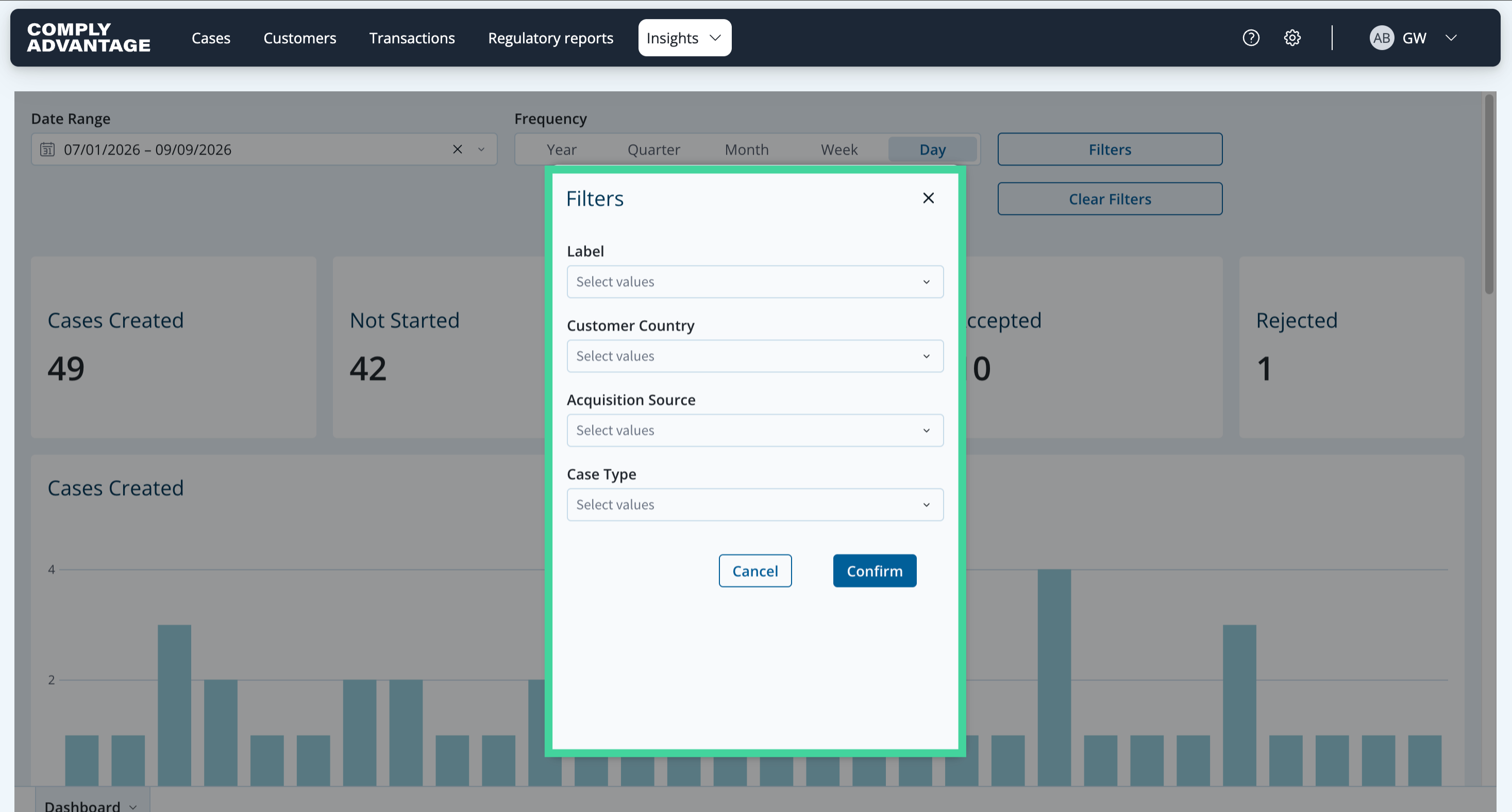Click the Confirm button

coord(875,571)
